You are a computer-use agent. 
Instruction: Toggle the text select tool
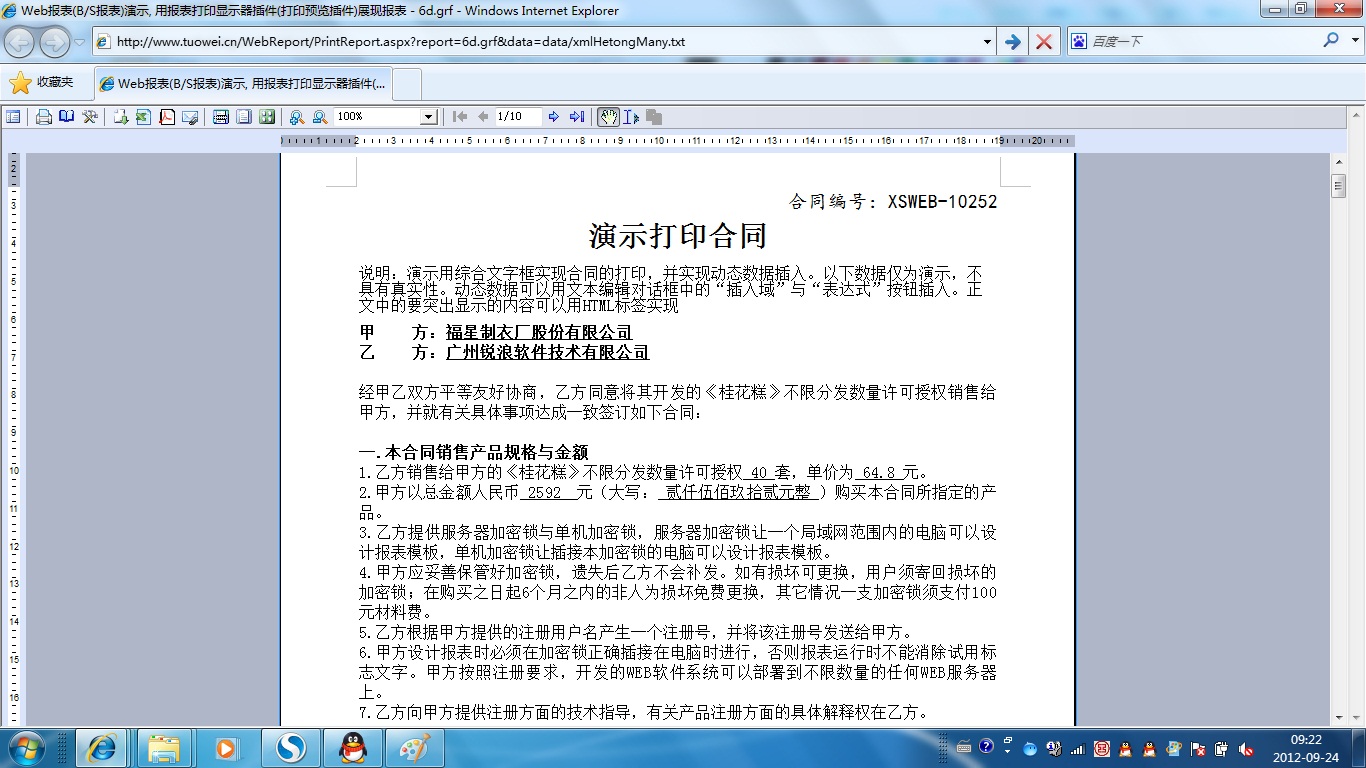click(631, 117)
